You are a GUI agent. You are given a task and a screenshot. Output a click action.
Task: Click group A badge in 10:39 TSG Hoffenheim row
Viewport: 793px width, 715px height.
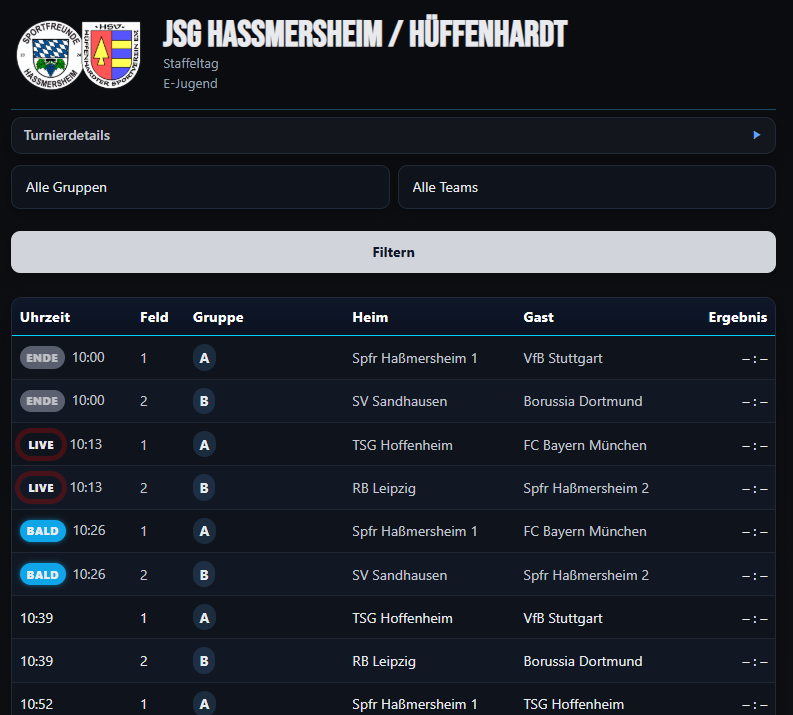click(x=204, y=618)
